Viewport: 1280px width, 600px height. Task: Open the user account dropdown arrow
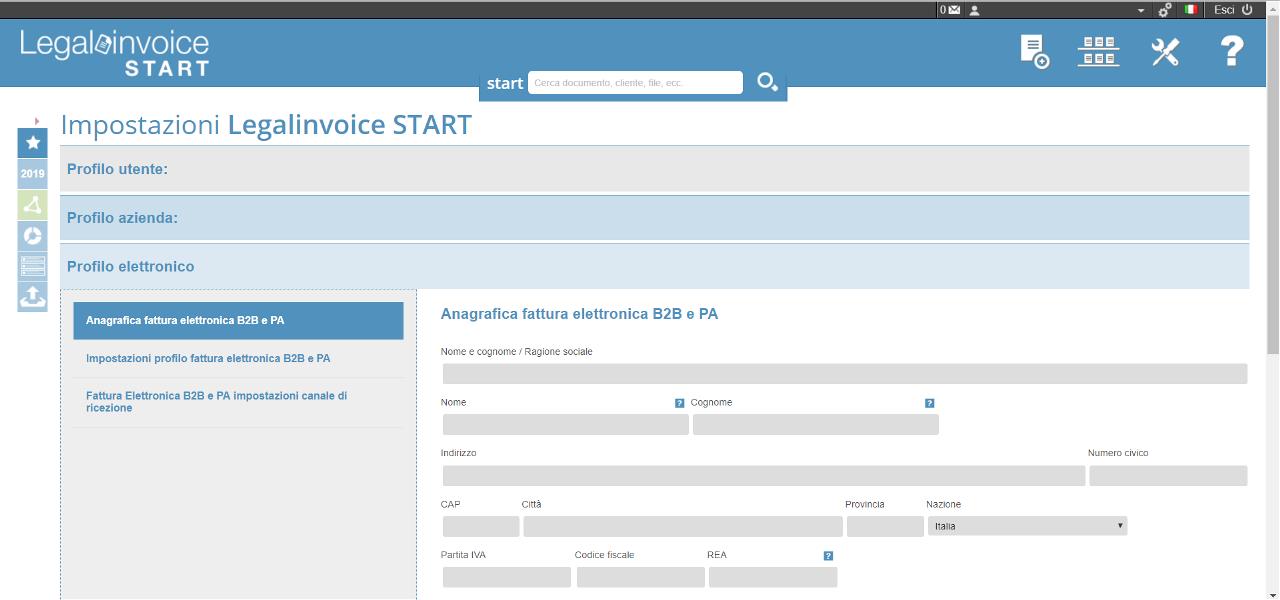[1141, 10]
